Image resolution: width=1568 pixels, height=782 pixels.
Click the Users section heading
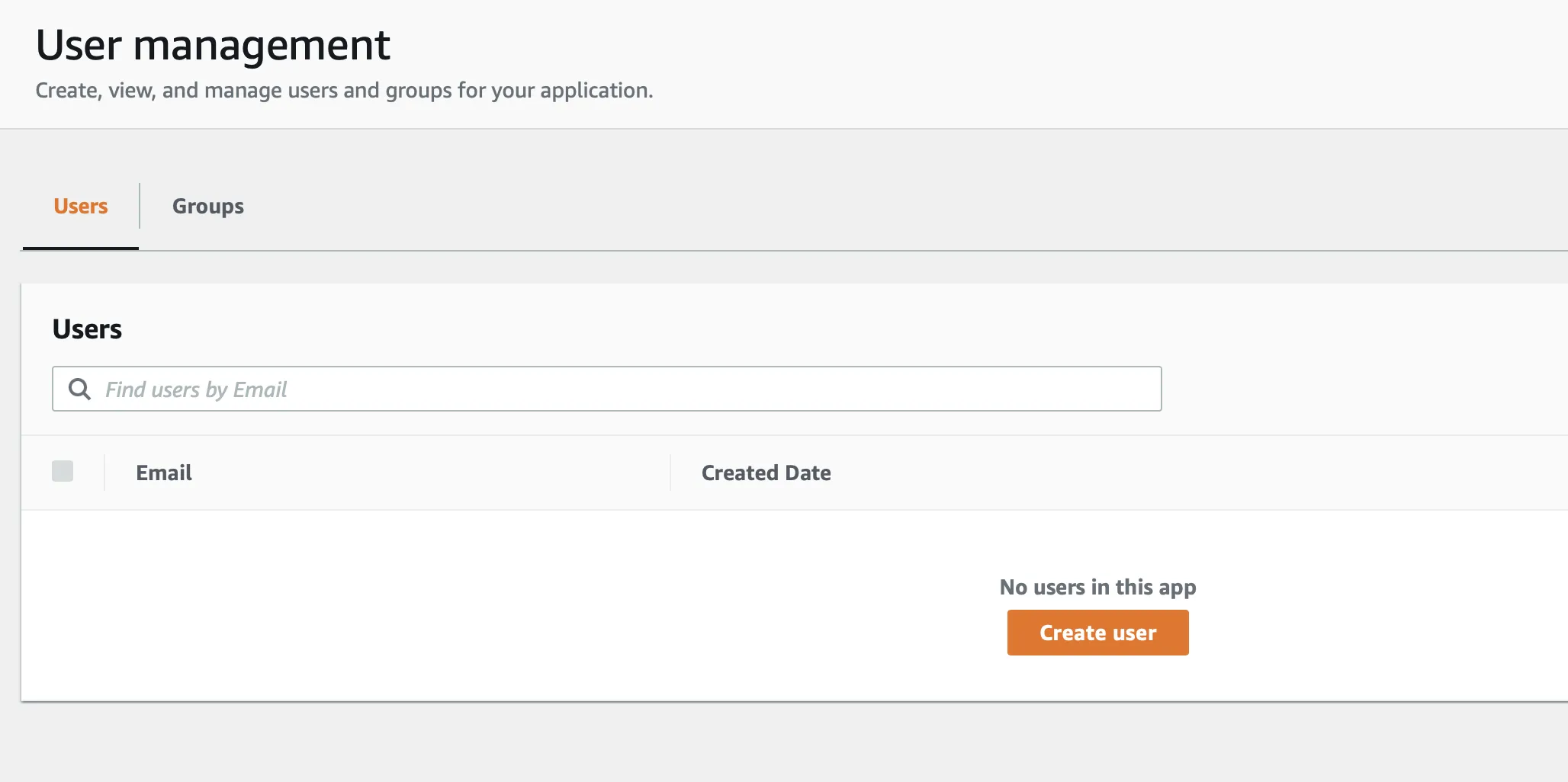click(87, 329)
